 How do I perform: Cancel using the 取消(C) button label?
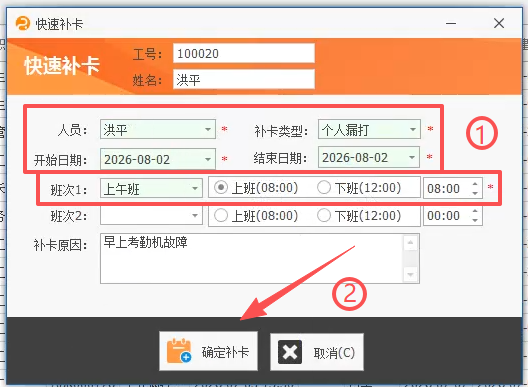(x=334, y=353)
